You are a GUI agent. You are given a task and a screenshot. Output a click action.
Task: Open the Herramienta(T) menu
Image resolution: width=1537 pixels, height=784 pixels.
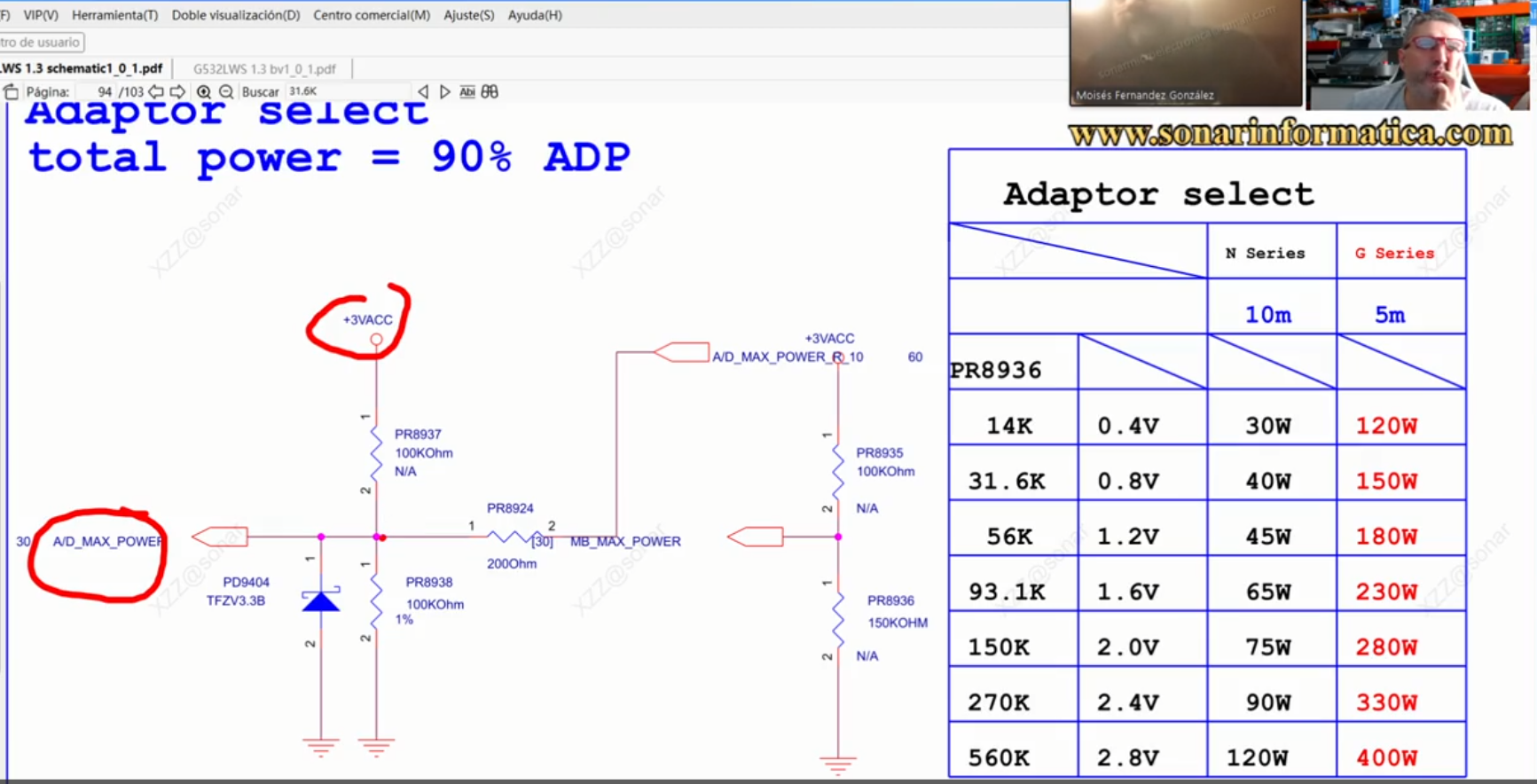(x=114, y=15)
